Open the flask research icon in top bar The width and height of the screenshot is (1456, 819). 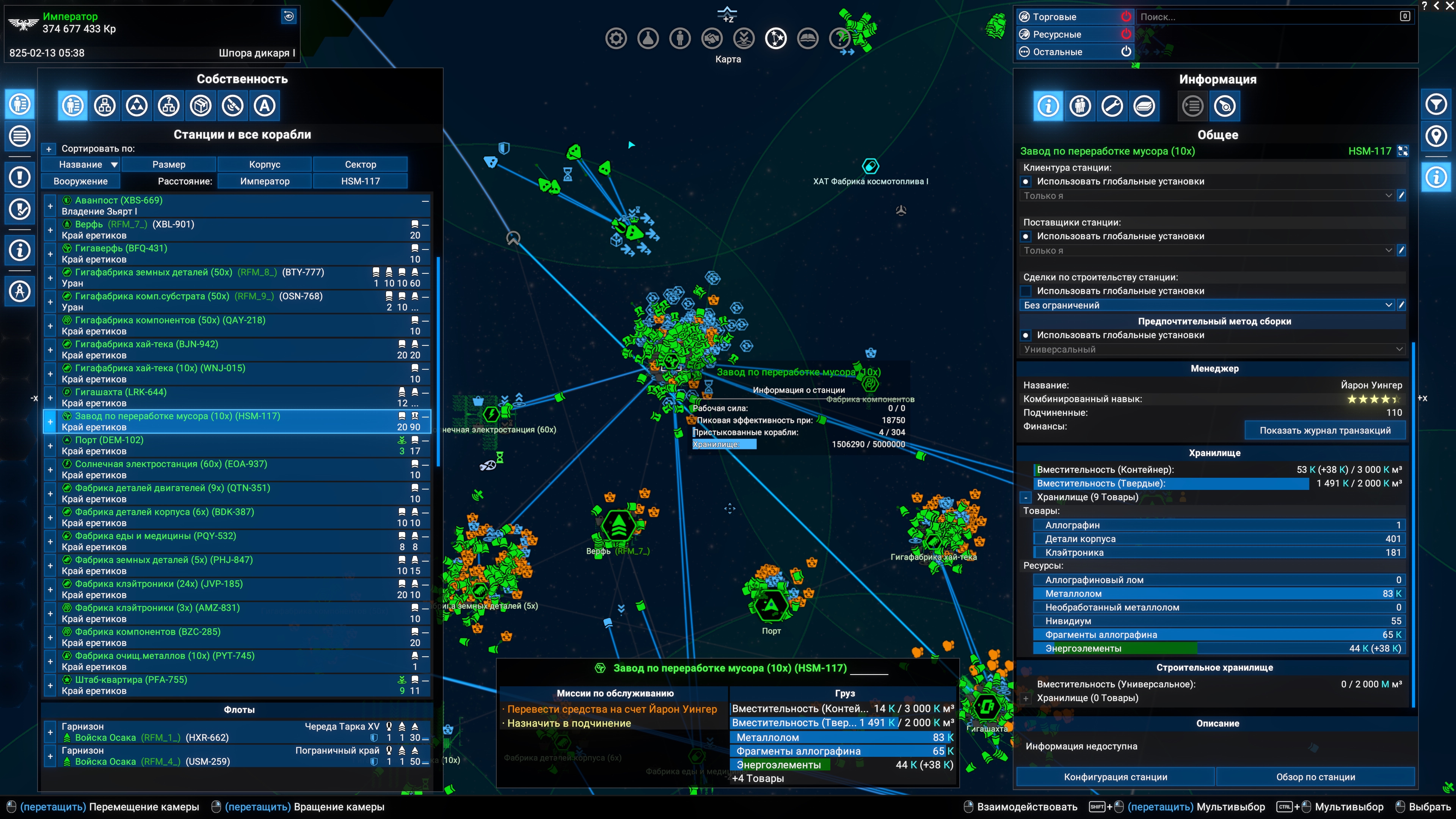pyautogui.click(x=648, y=38)
